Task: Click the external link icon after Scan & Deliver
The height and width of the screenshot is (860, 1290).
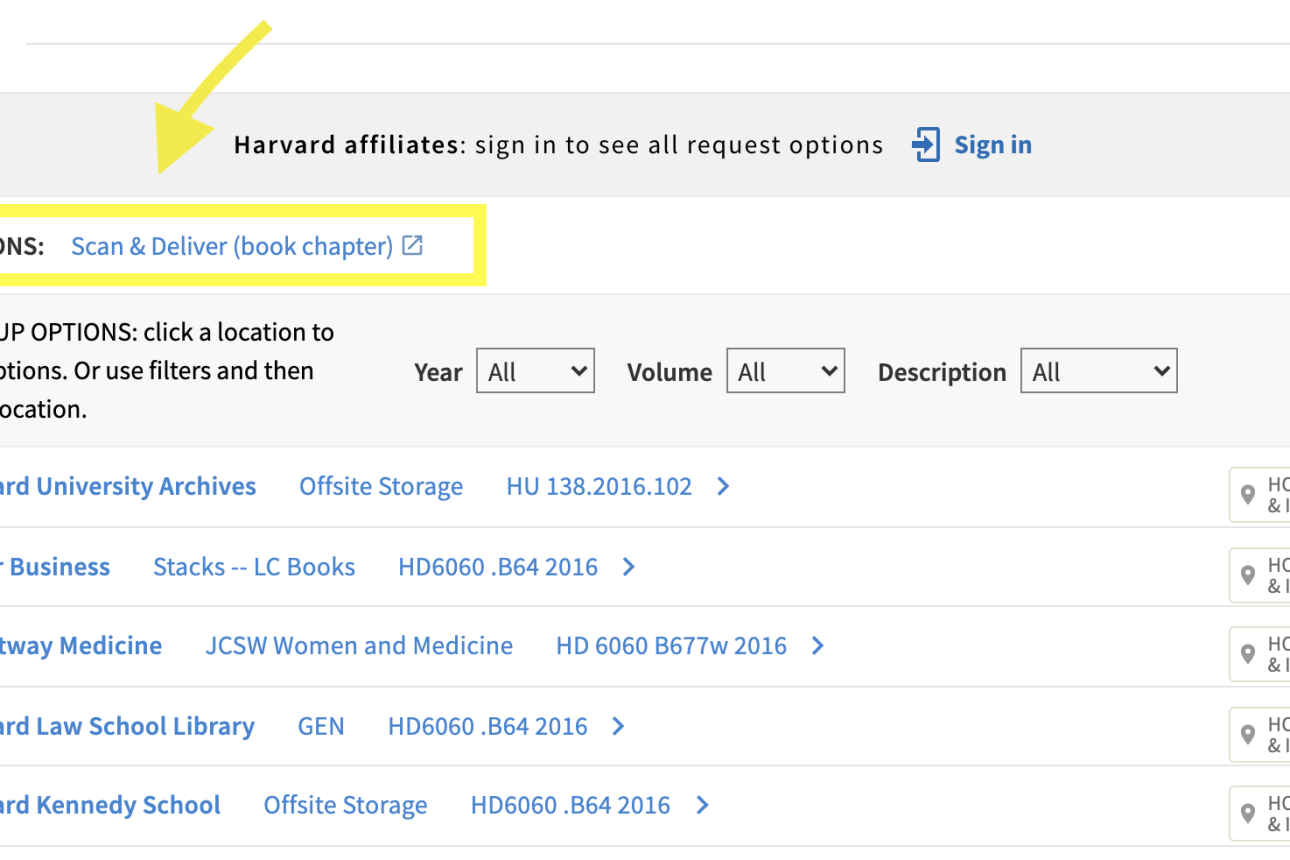Action: point(412,245)
